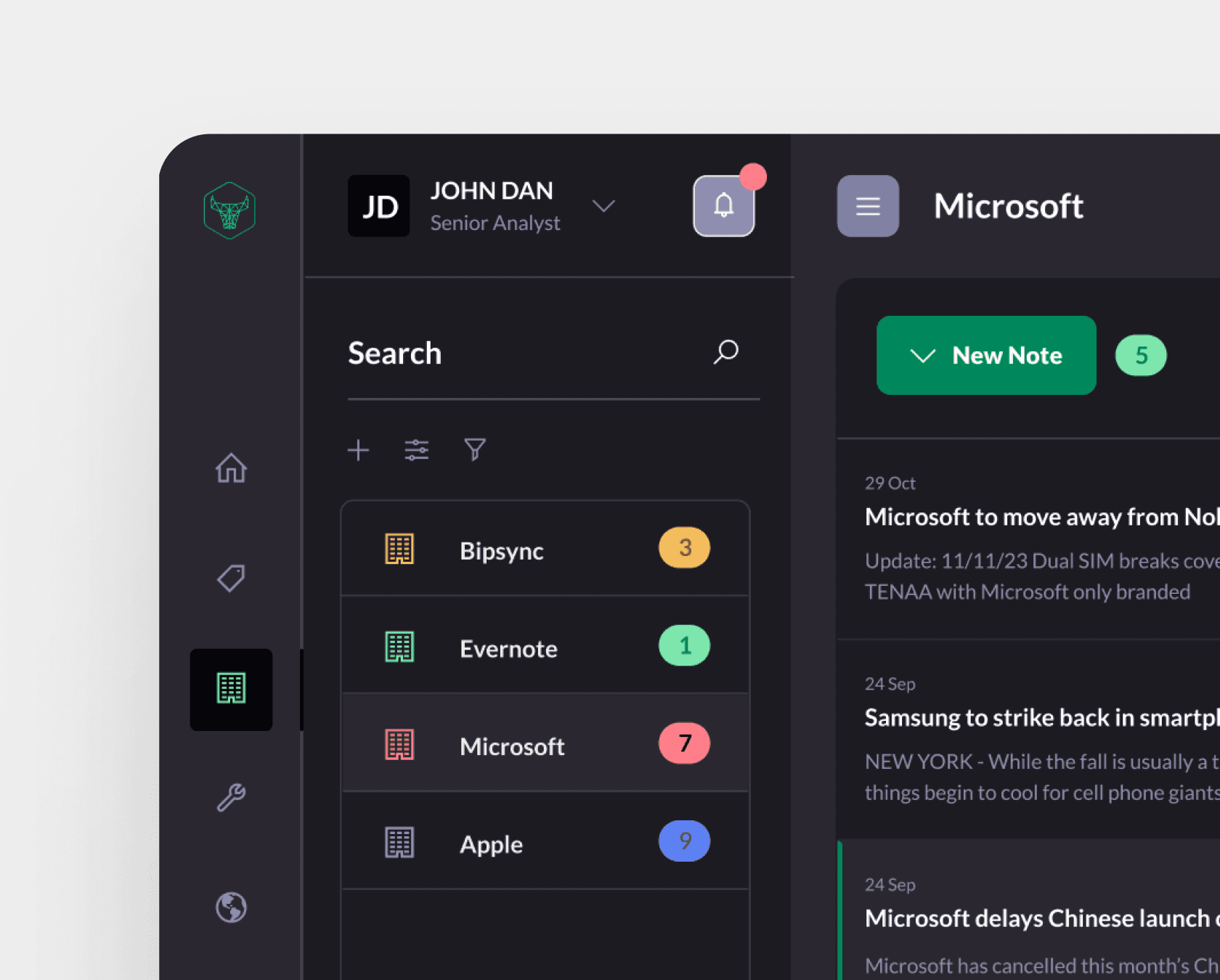Click the 'Update: 11/11/23 Dual SIM' summary text
1220x980 pixels.
pyautogui.click(x=1042, y=561)
